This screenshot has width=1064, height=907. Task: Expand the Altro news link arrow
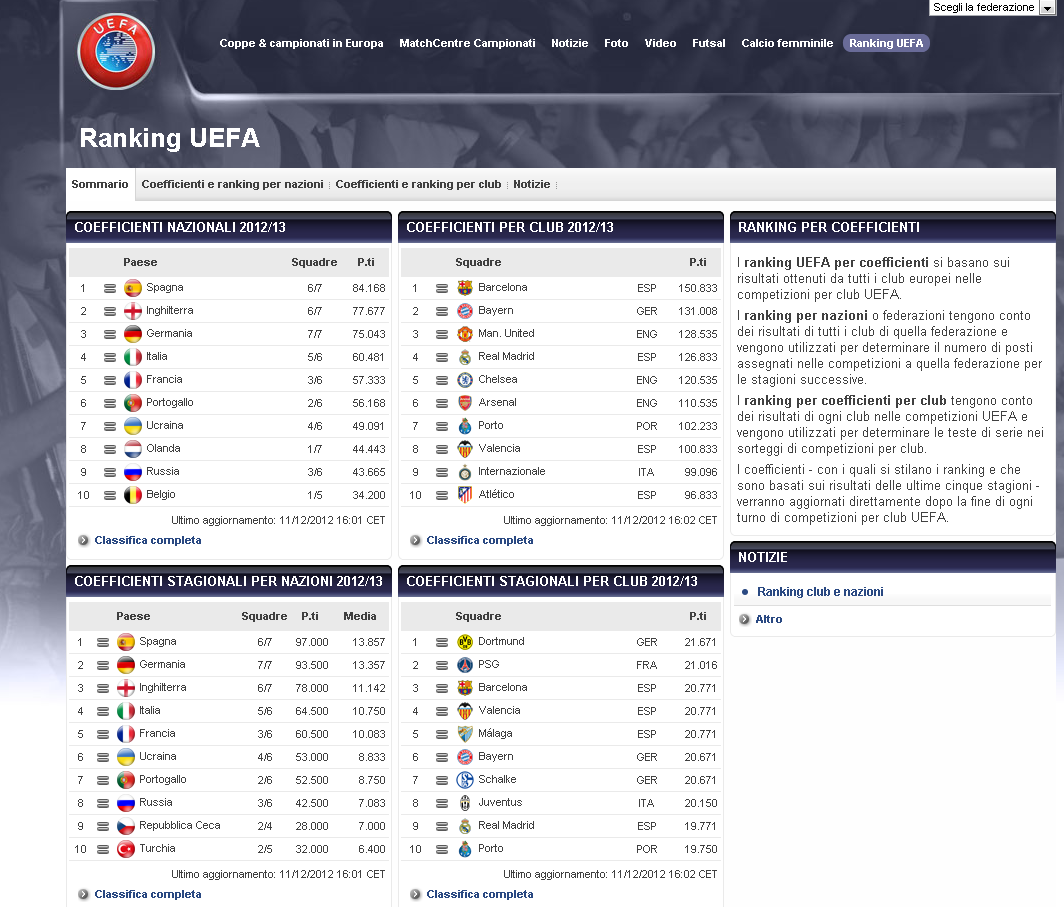[x=745, y=620]
